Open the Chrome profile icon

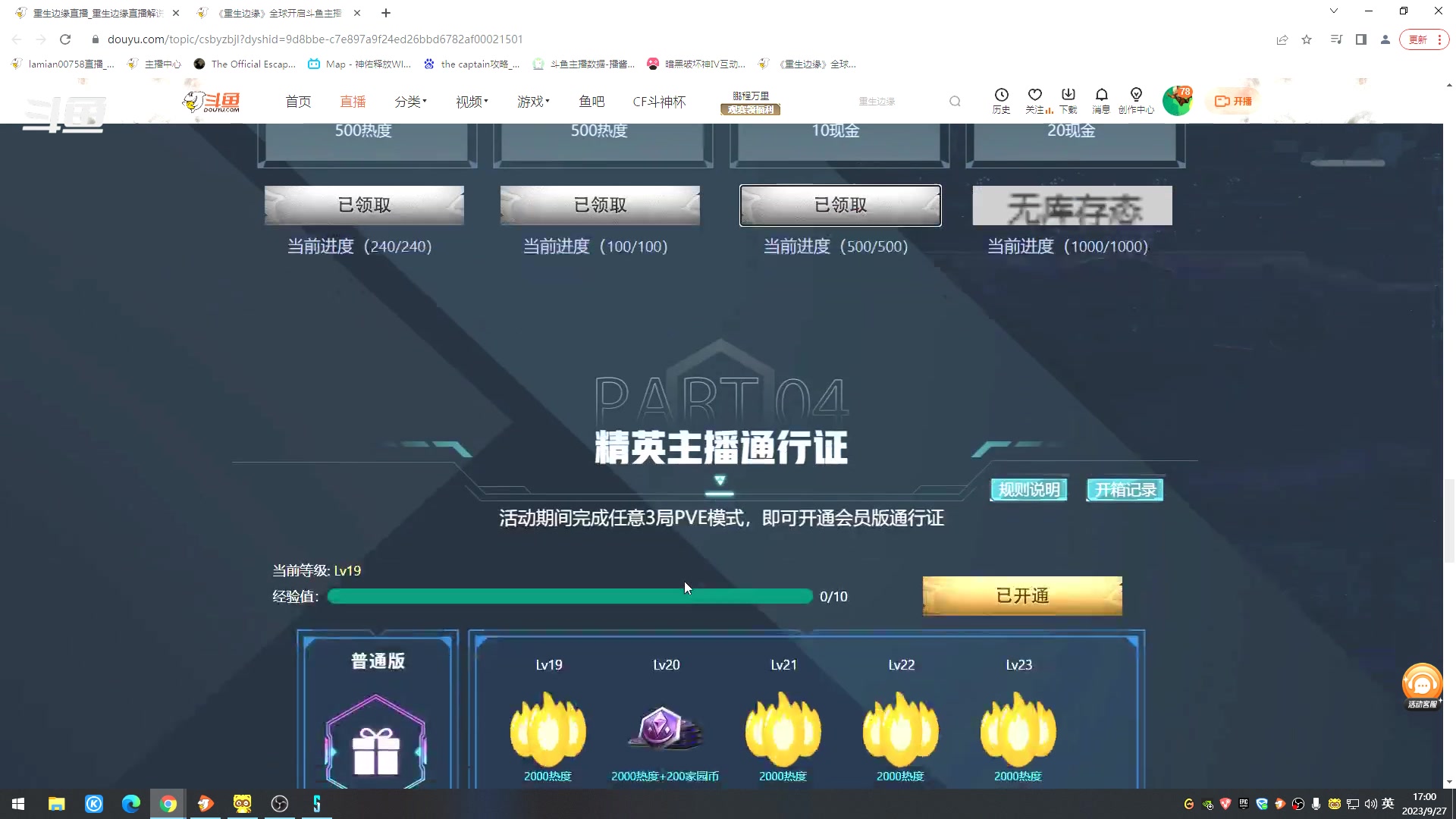click(x=1385, y=39)
